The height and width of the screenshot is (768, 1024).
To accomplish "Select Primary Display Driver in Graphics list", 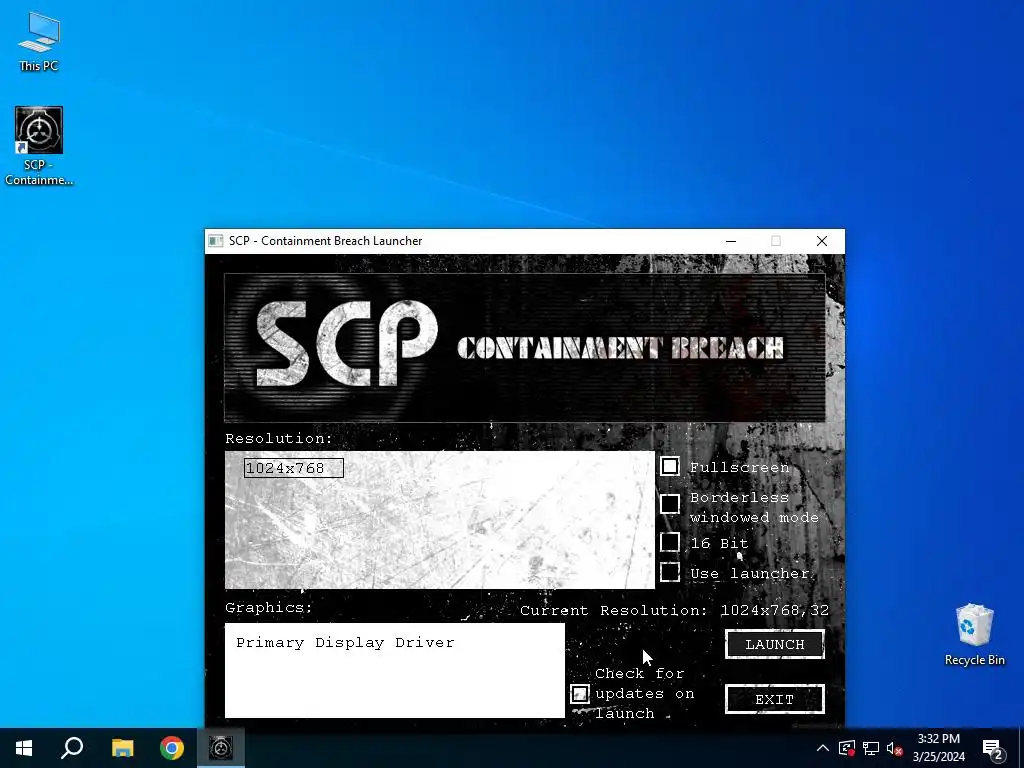I will [345, 643].
